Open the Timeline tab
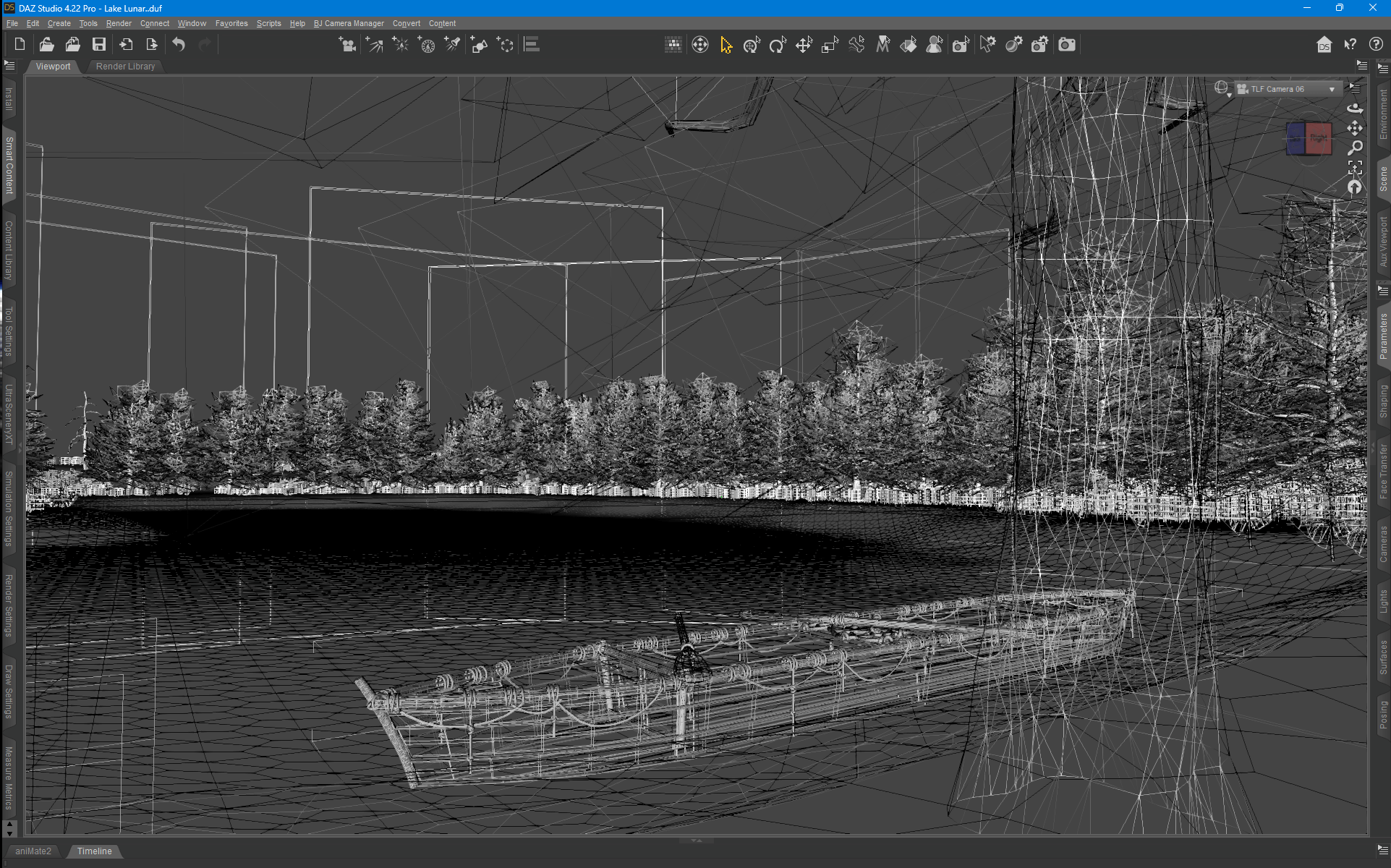The image size is (1391, 868). coord(95,851)
